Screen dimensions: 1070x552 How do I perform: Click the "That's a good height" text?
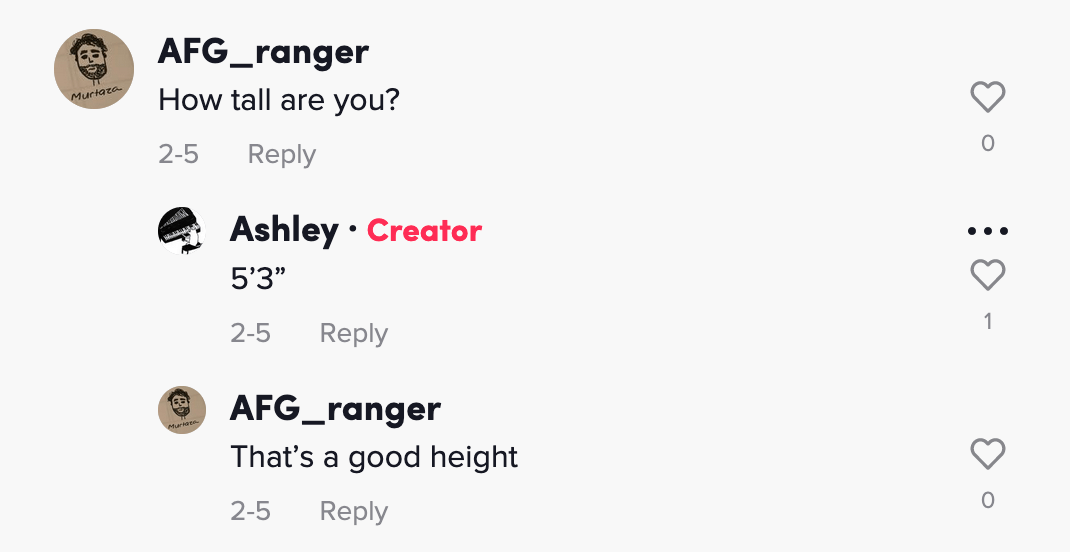tap(374, 457)
